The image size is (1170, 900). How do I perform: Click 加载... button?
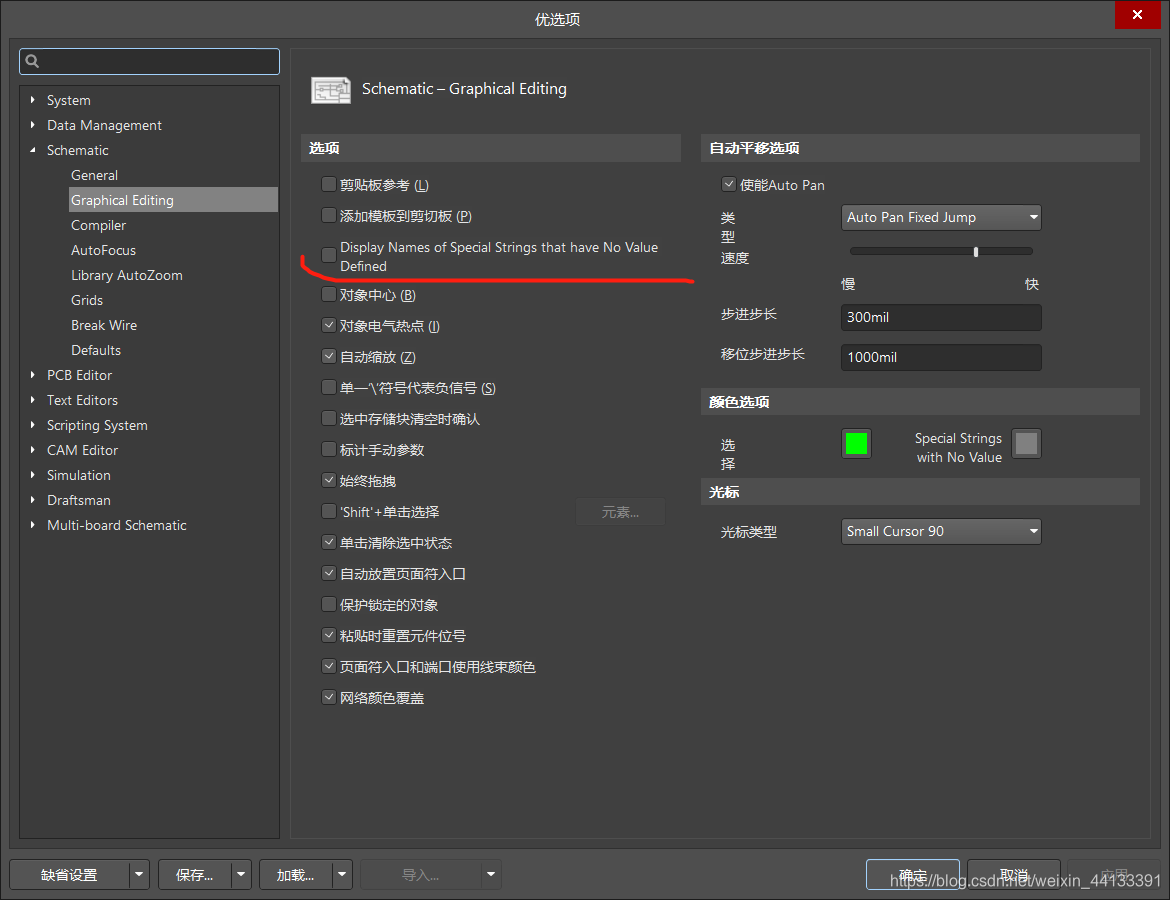coord(295,875)
